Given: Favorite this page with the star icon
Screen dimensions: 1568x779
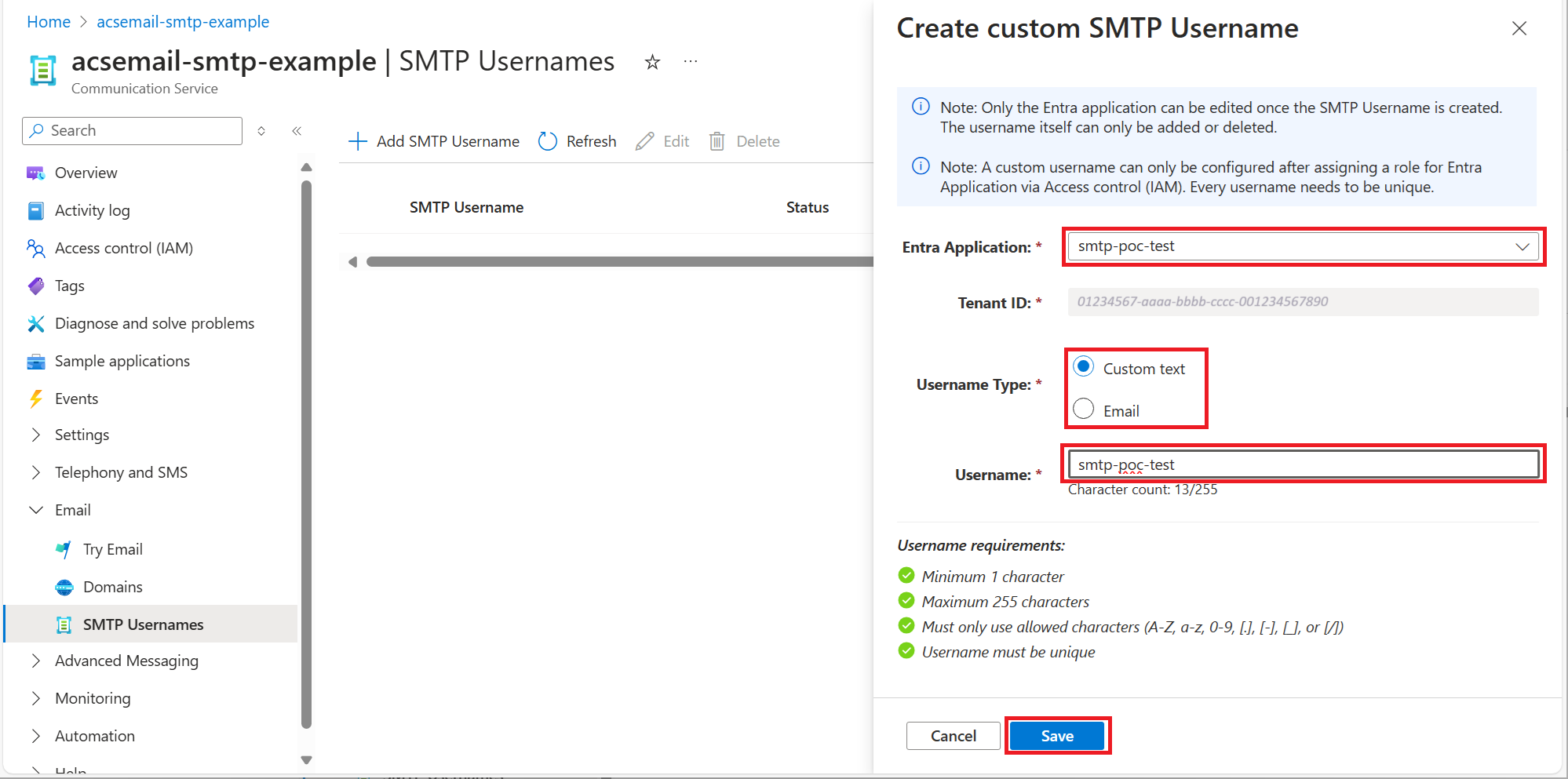Looking at the screenshot, I should 651,61.
